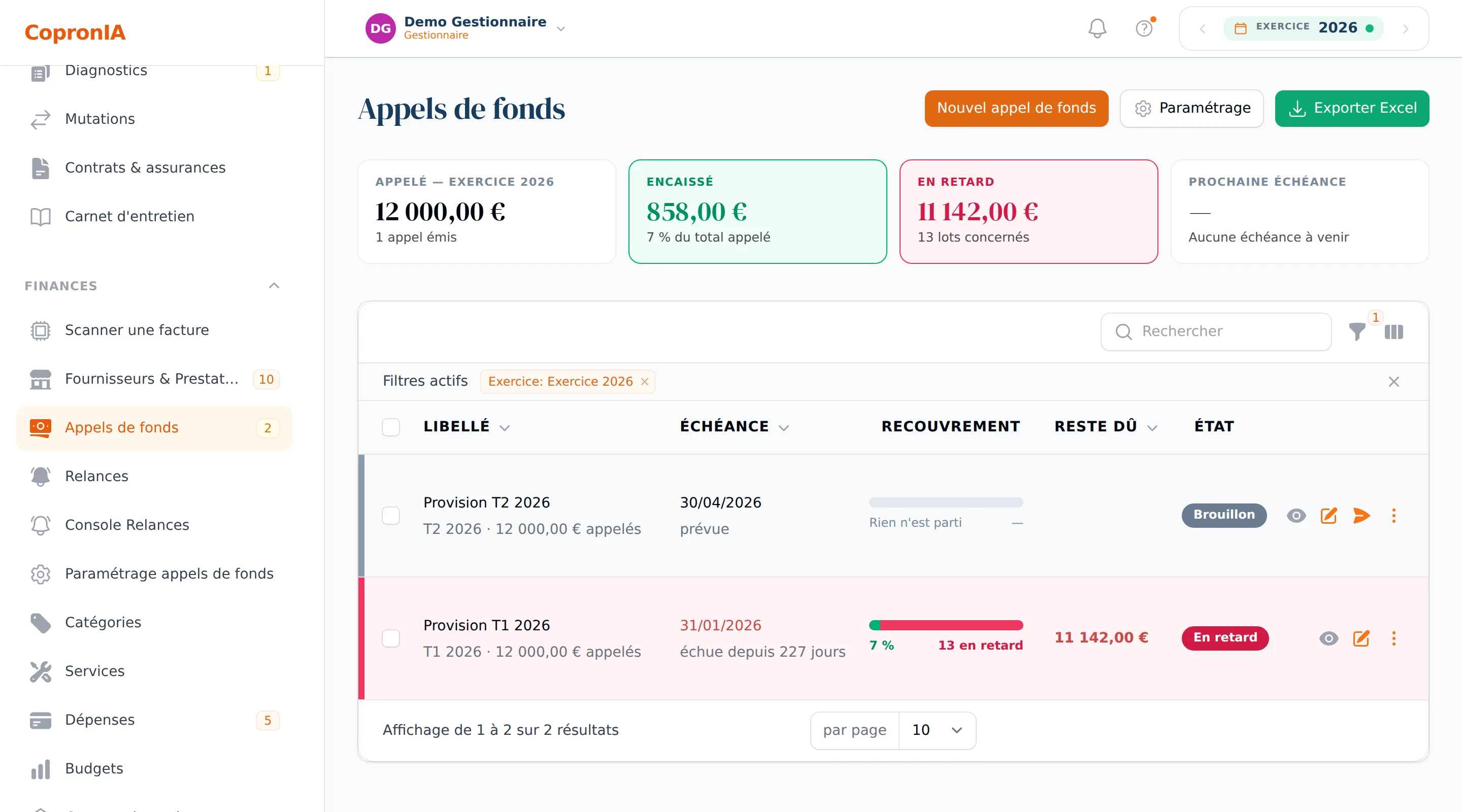
Task: Select the Provision T1 2026 row checkbox
Action: (391, 638)
